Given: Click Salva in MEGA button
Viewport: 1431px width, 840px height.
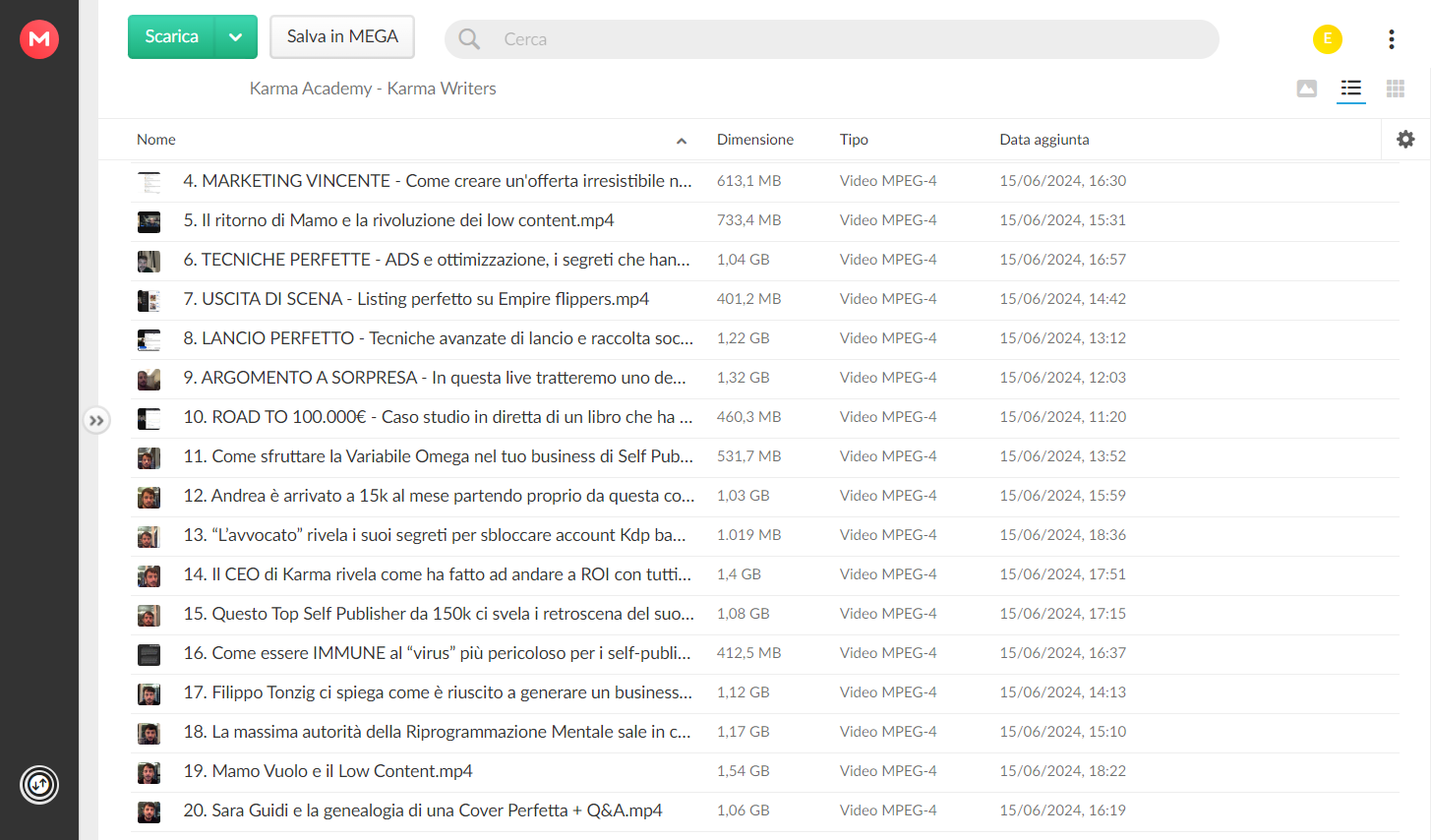Looking at the screenshot, I should 342,37.
